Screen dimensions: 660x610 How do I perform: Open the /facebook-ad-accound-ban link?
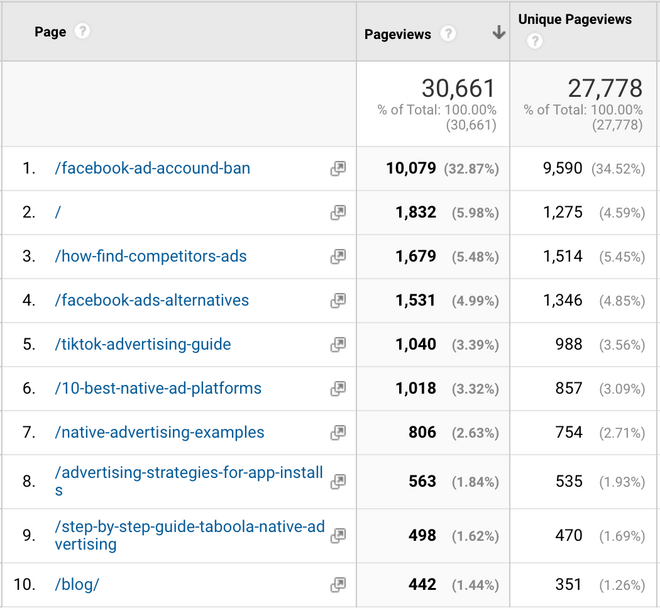click(152, 169)
